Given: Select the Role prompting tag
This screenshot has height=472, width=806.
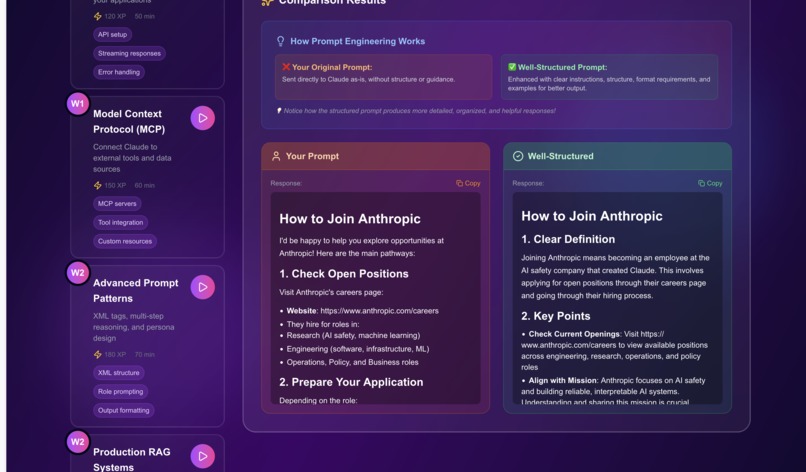Looking at the screenshot, I should coord(121,392).
